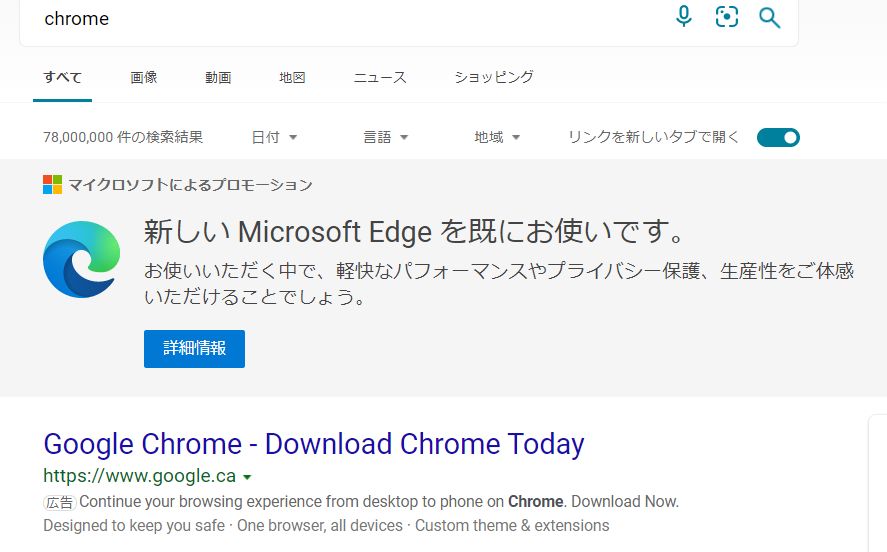Click the magnifying glass search icon
Screen dimensions: 887x552
[769, 17]
